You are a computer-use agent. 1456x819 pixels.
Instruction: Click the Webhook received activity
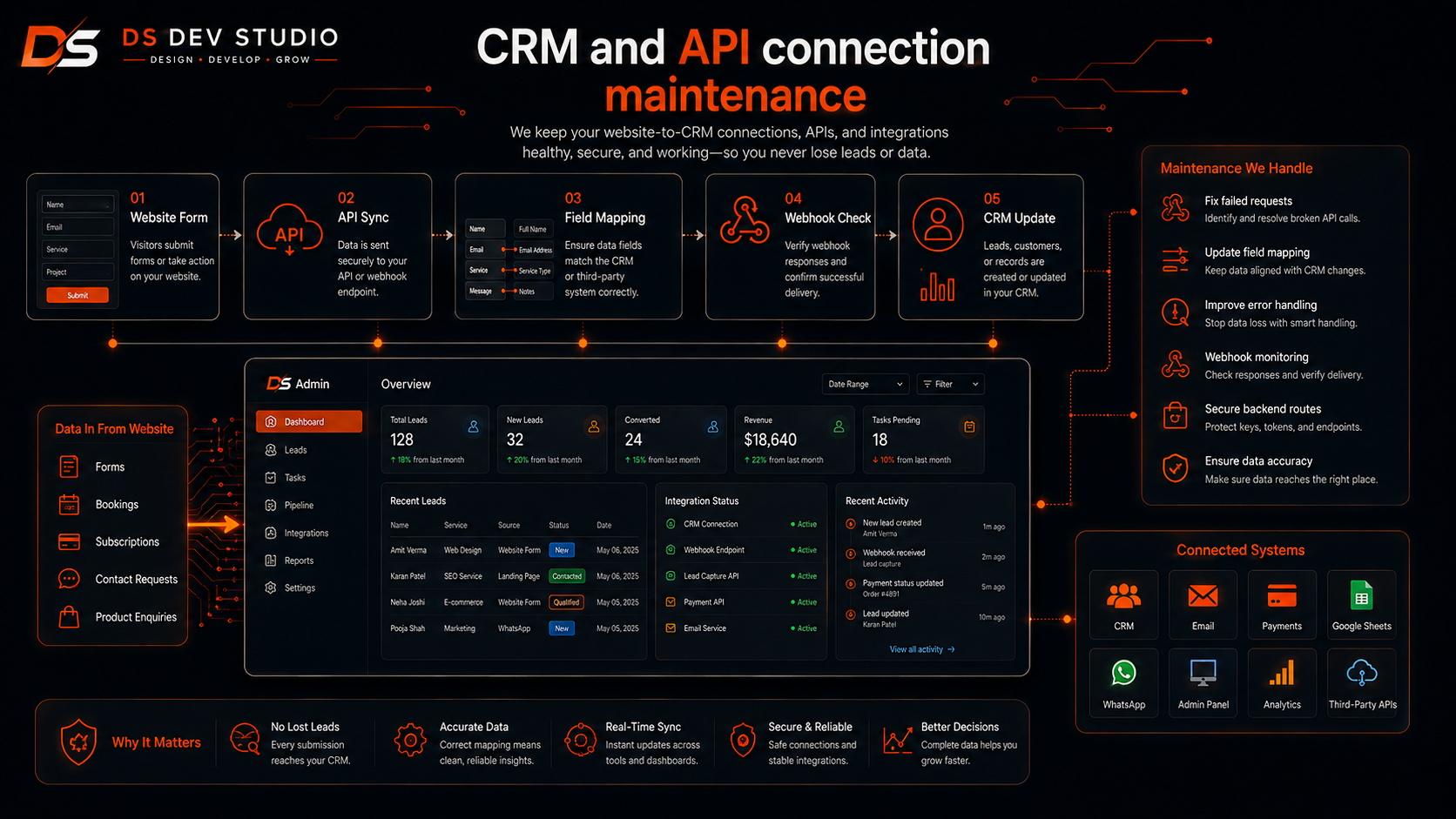coord(926,558)
